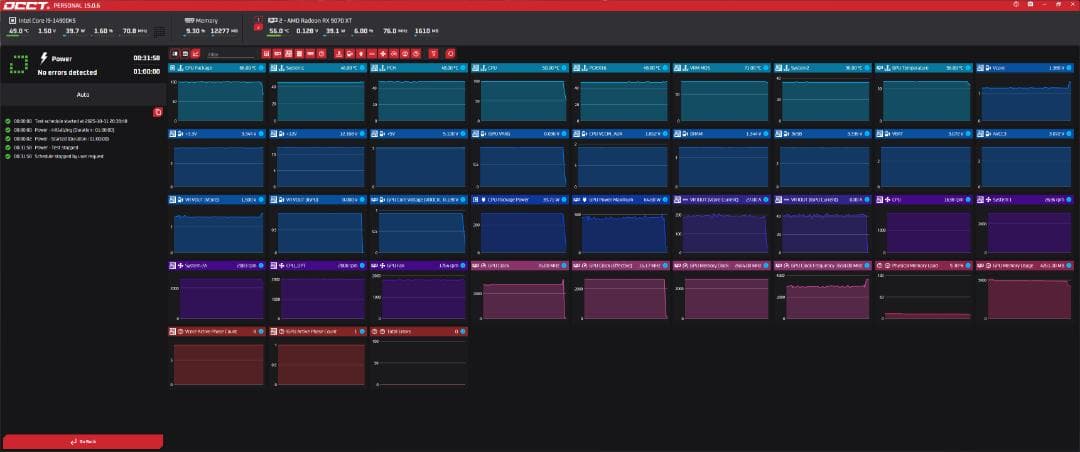This screenshot has width=1080, height=452.
Task: Toggle the blue circle on Total Errors graph
Action: click(x=463, y=330)
